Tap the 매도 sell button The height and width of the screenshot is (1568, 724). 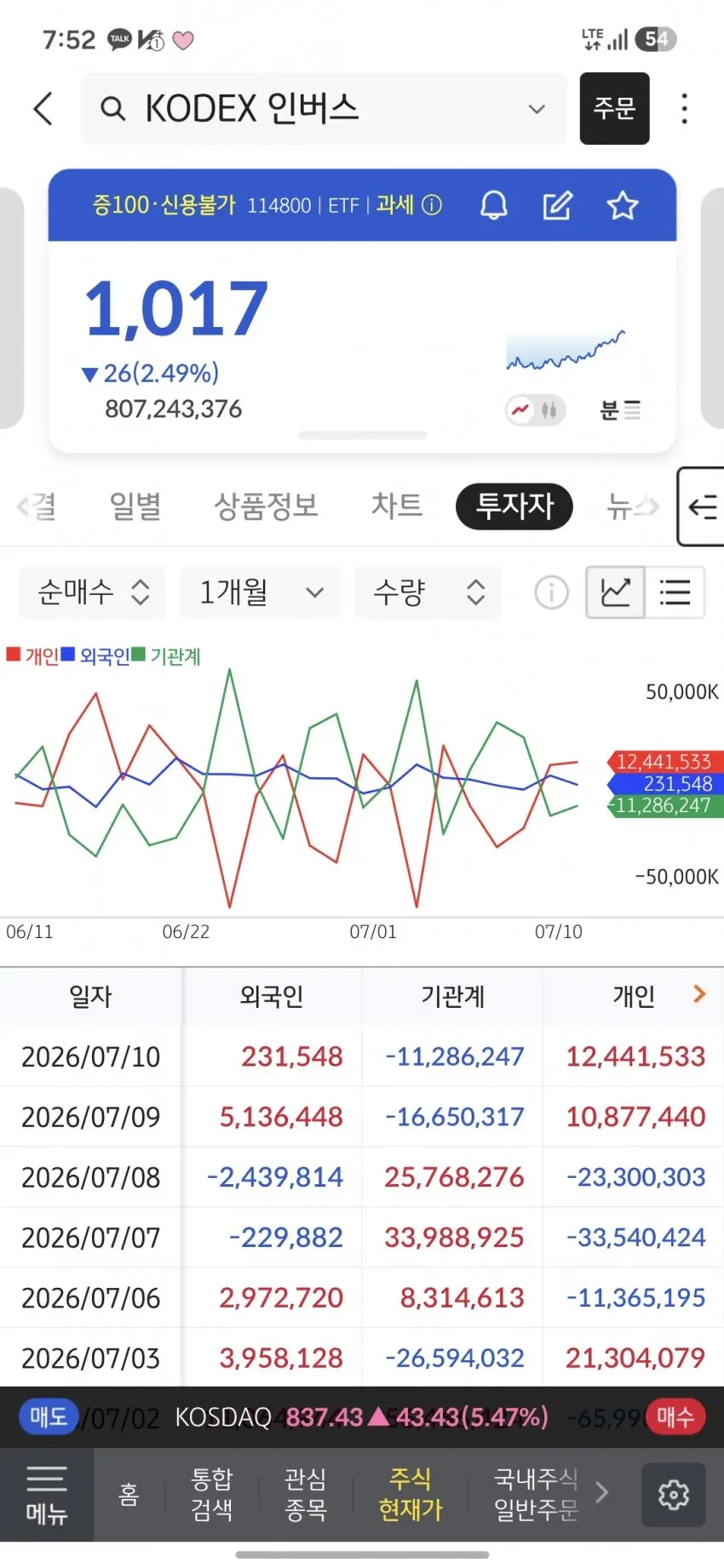point(49,1417)
